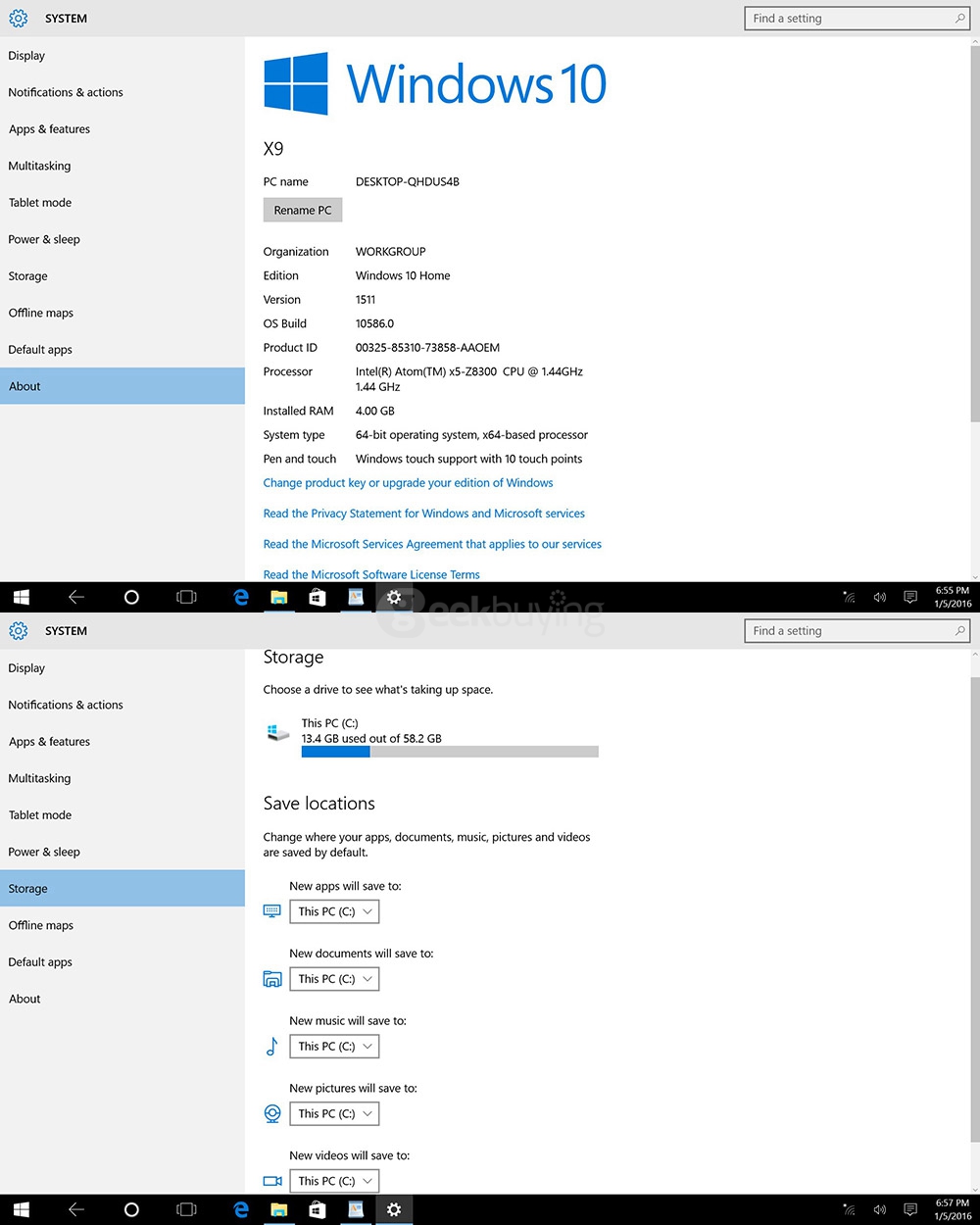Open Action Center icon beside 6:55 PM clock
980x1225 pixels.
910,597
